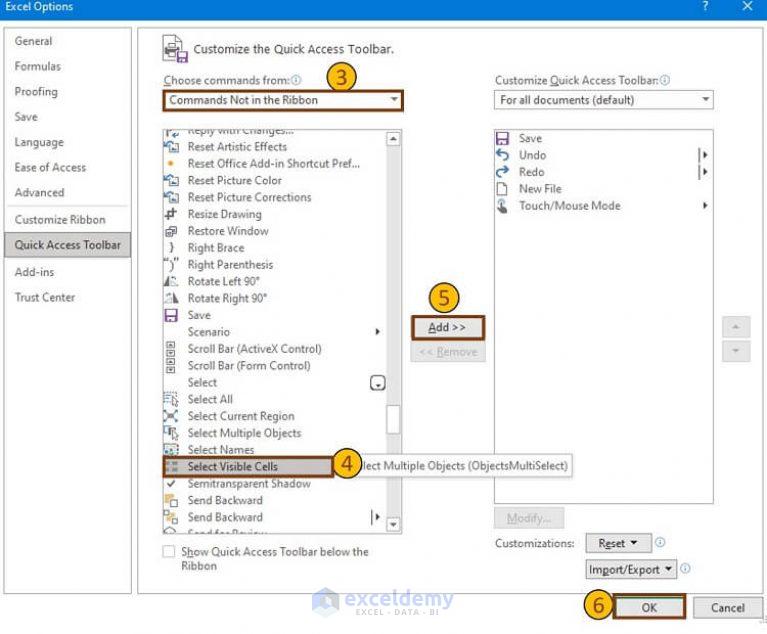Open the Ease of Access category
Image resolution: width=767 pixels, height=634 pixels.
[x=50, y=167]
